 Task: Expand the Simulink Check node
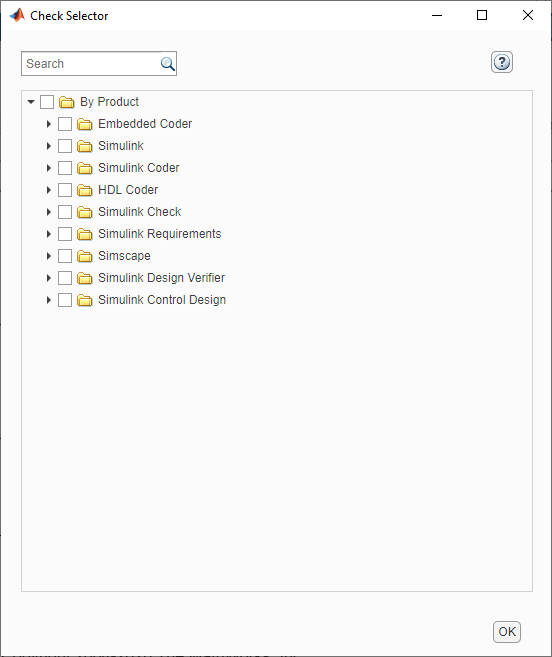49,212
